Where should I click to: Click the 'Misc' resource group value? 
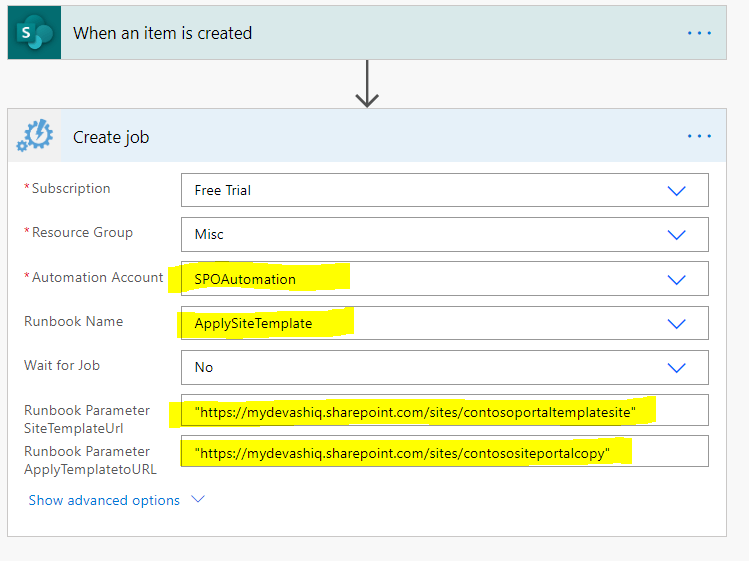[209, 234]
